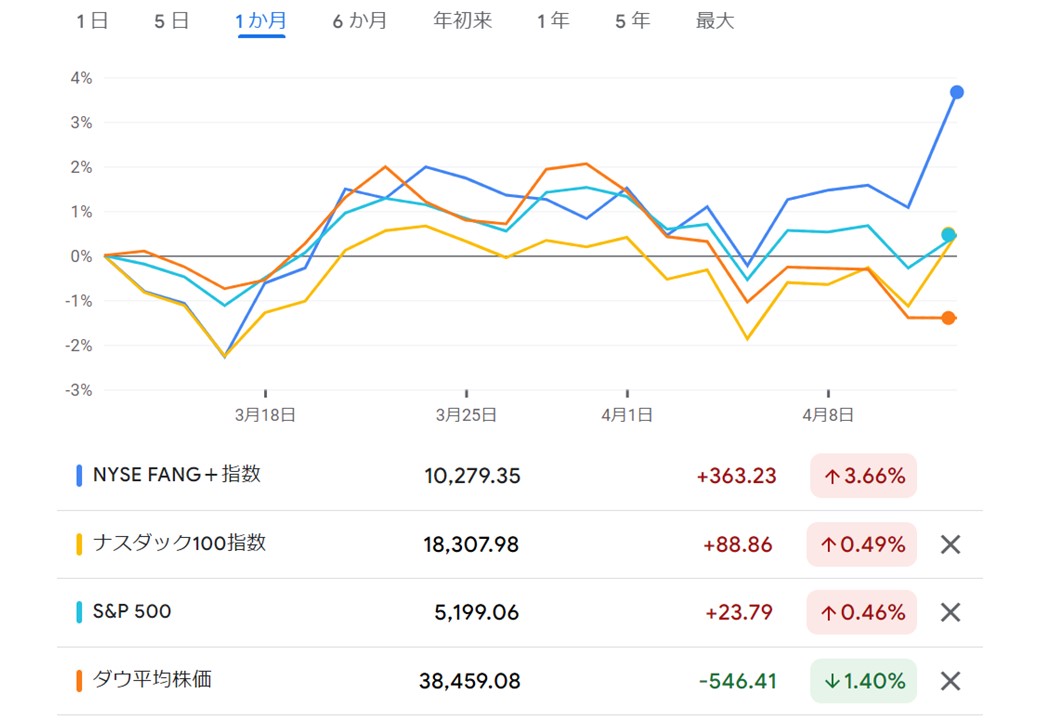This screenshot has height=720, width=1040.
Task: Open the 6か月 range tab
Action: click(359, 21)
